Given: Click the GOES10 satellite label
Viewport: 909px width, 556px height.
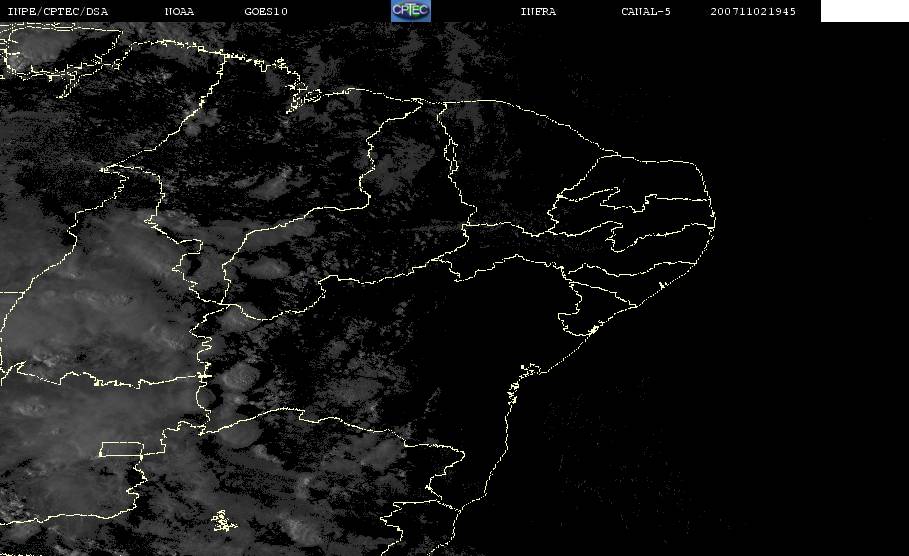Looking at the screenshot, I should tap(266, 12).
